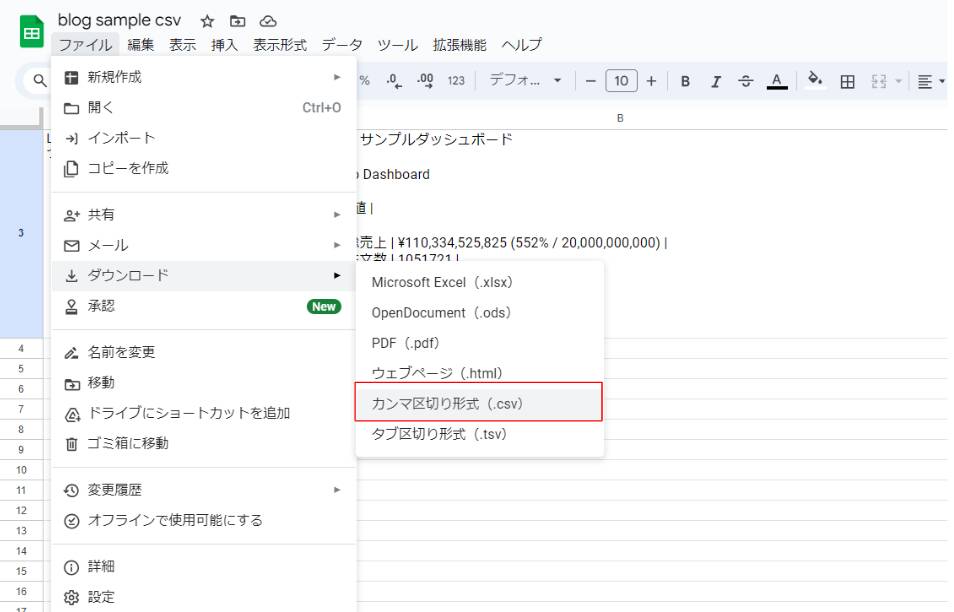
Task: Open the 挿入 menu
Action: pyautogui.click(x=224, y=45)
